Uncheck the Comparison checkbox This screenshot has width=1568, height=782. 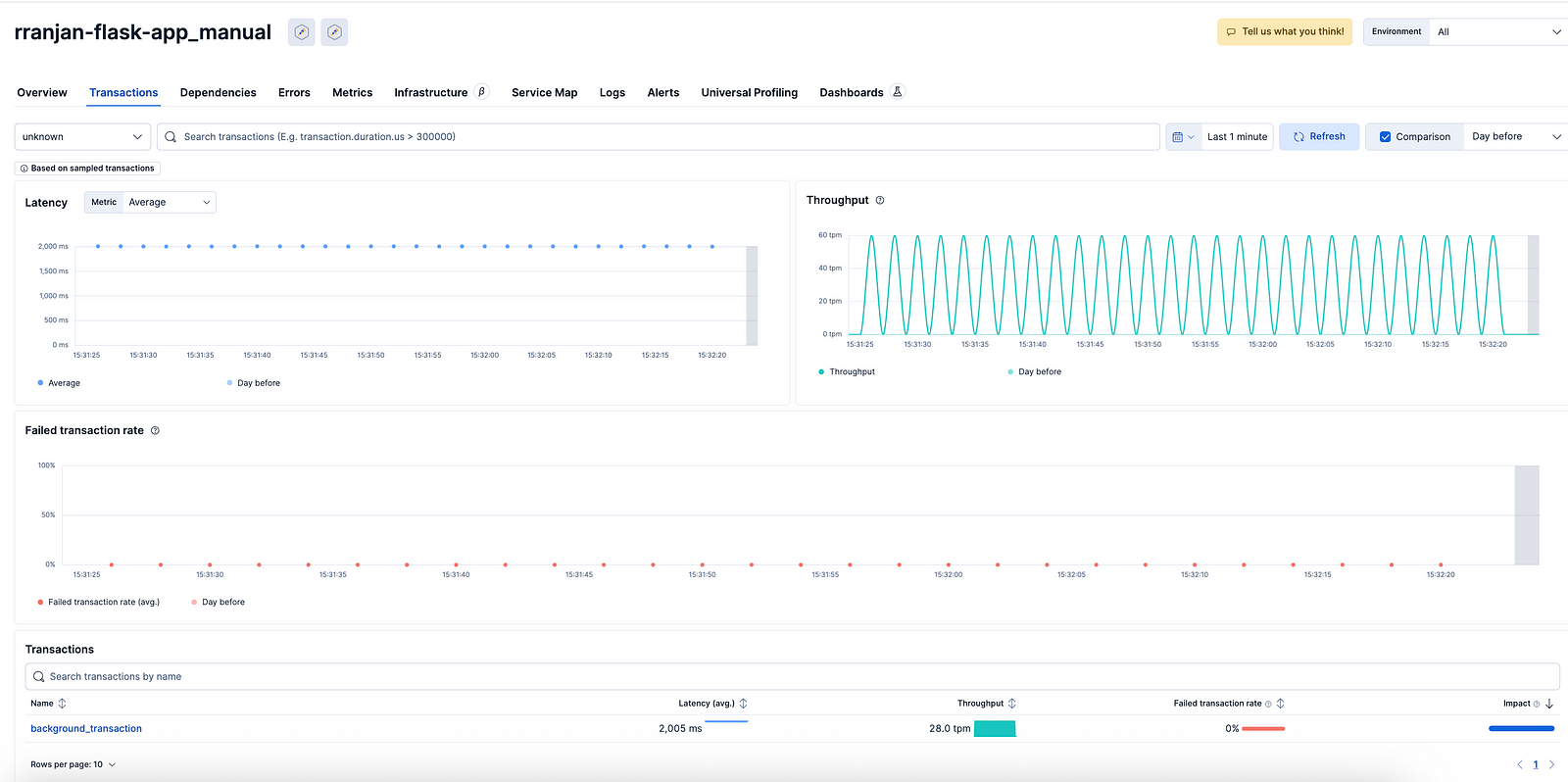[1385, 137]
